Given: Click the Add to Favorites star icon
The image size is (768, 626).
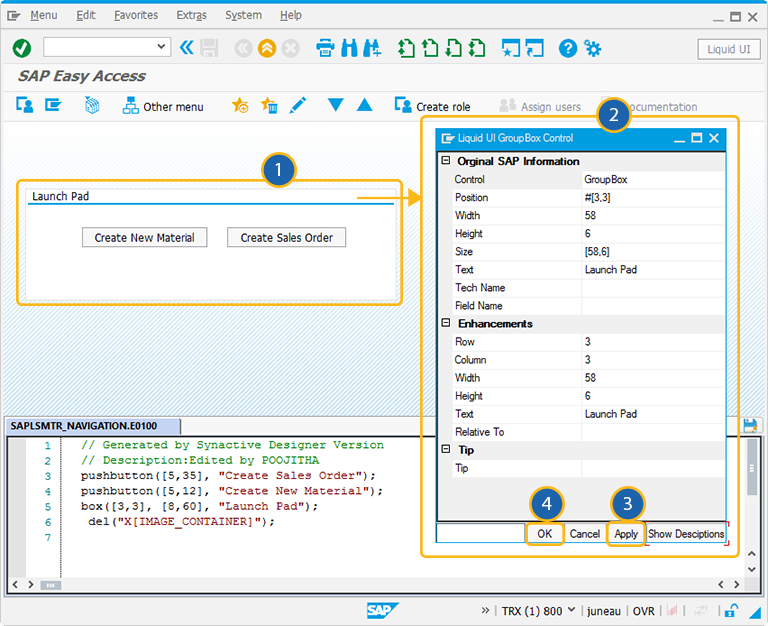Looking at the screenshot, I should pyautogui.click(x=240, y=105).
